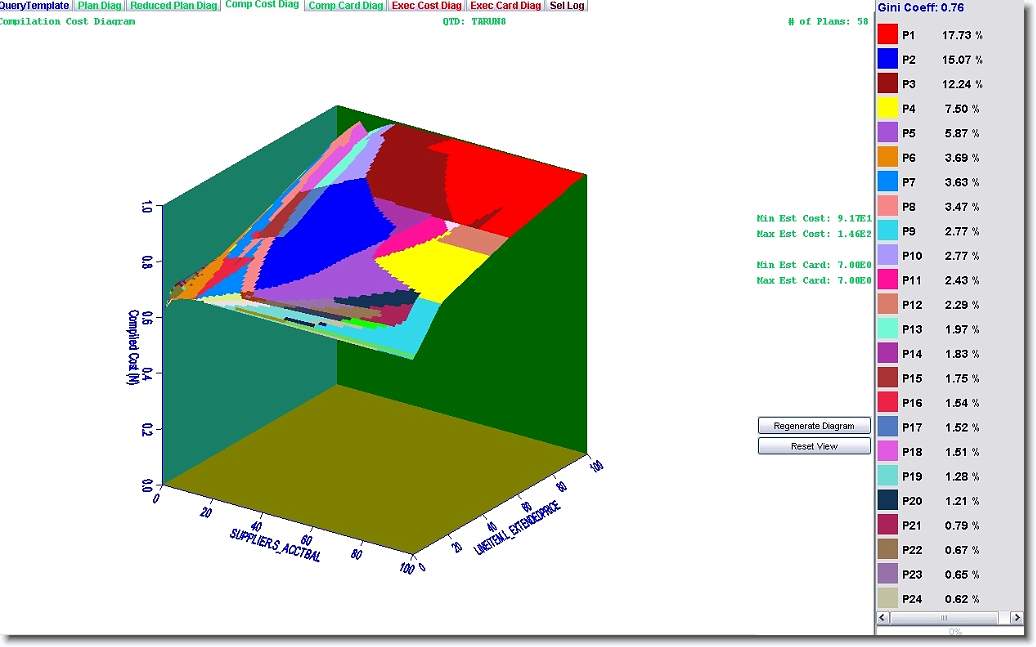Open the QueryTemplate tab
The image size is (1036, 647).
click(x=34, y=6)
